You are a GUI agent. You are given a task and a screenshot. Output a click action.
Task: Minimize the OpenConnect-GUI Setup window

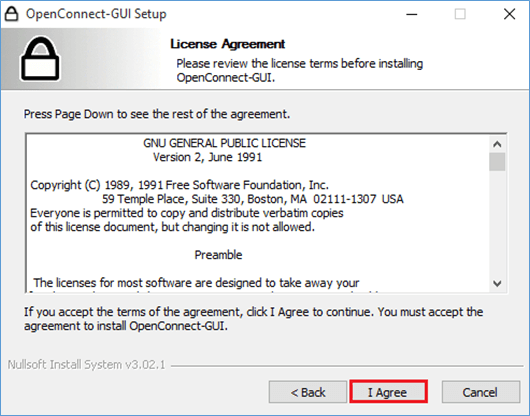pos(411,14)
